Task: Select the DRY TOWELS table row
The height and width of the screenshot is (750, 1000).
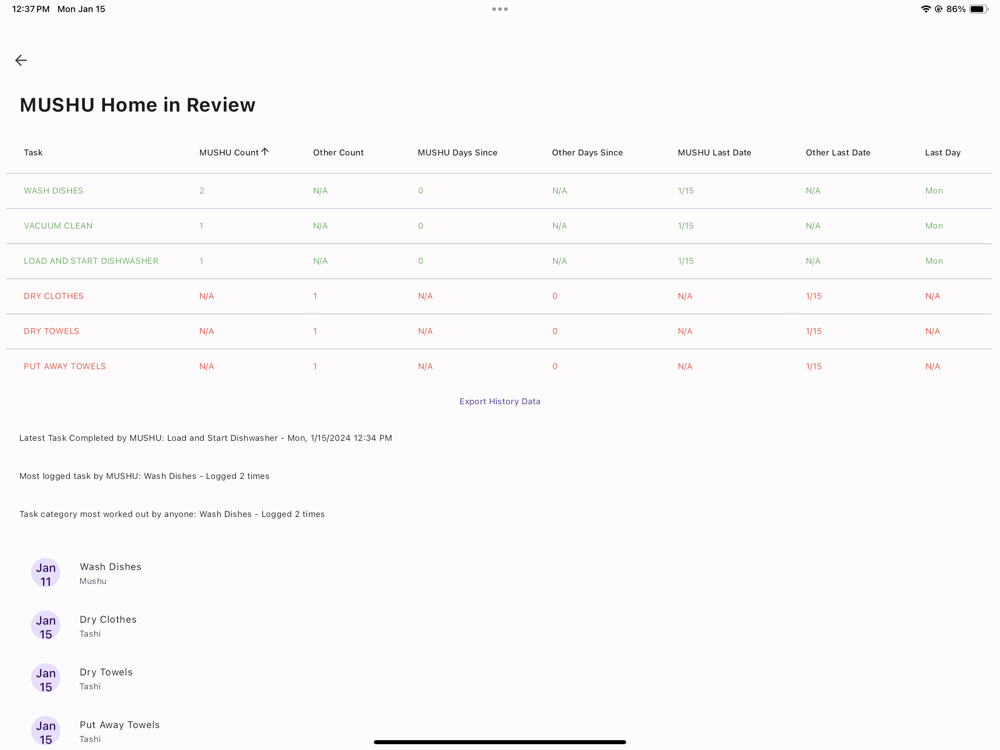Action: click(x=499, y=331)
